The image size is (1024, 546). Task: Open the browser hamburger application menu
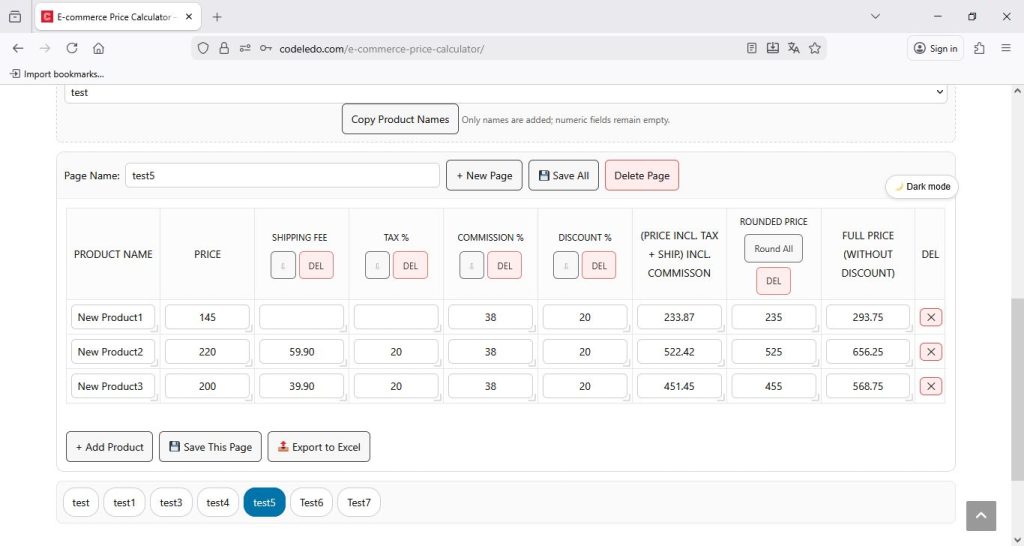pyautogui.click(x=1005, y=48)
